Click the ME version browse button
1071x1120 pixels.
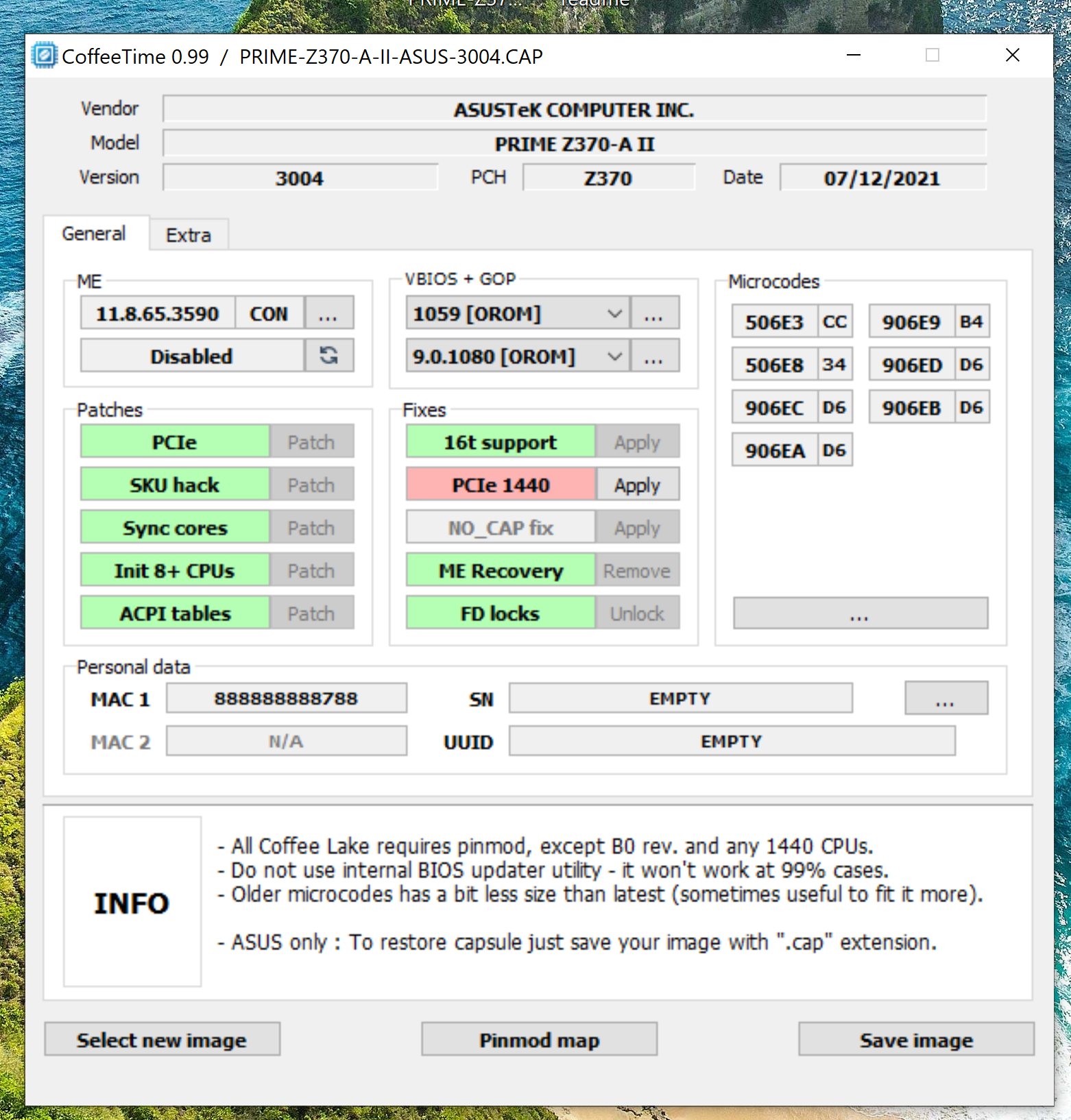coord(329,313)
